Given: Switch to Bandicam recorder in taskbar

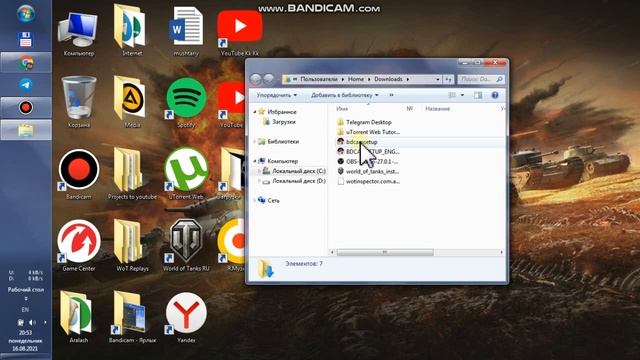Looking at the screenshot, I should coord(26,107).
